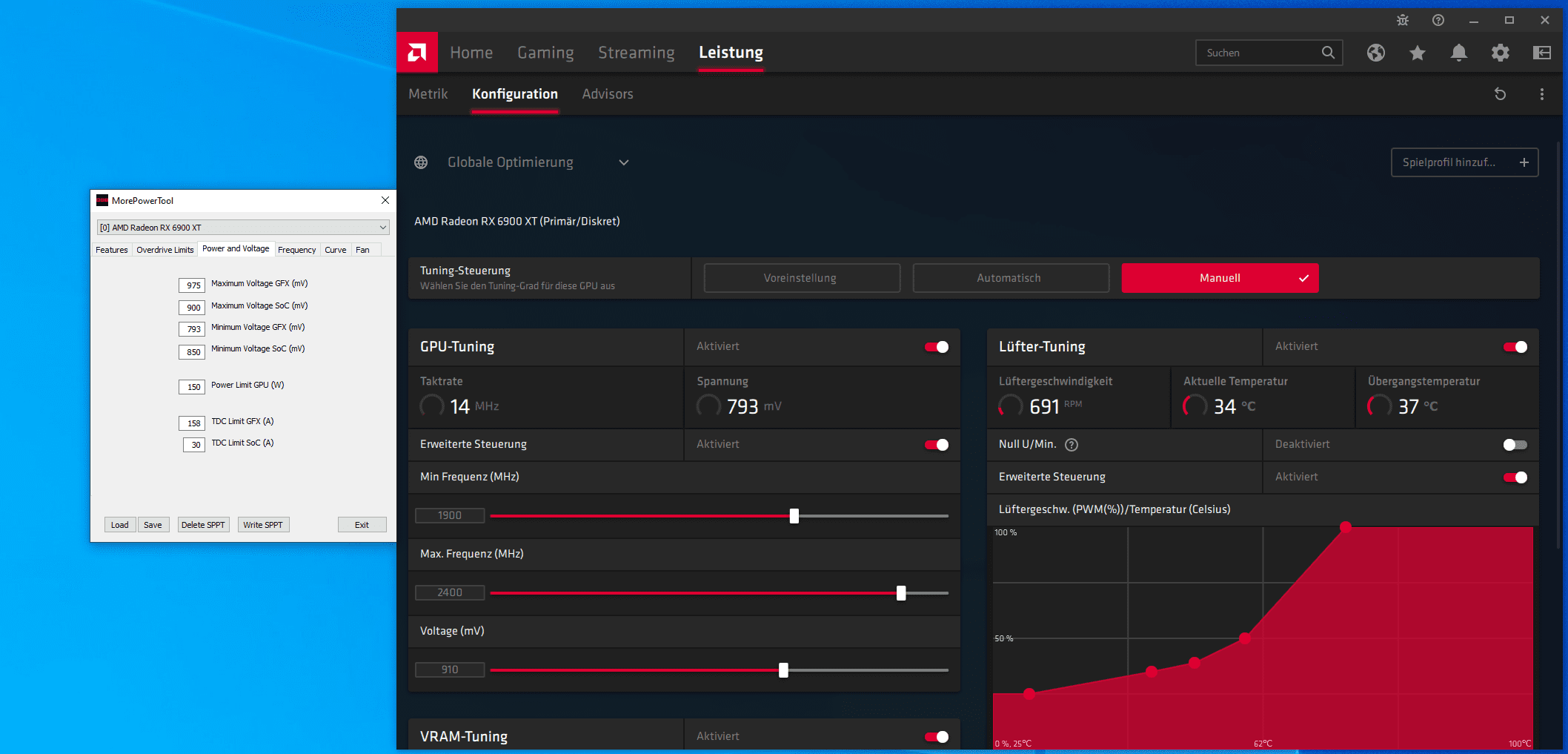Click the MorePowerTool title icon
Image resolution: width=1568 pixels, height=754 pixels.
click(102, 200)
